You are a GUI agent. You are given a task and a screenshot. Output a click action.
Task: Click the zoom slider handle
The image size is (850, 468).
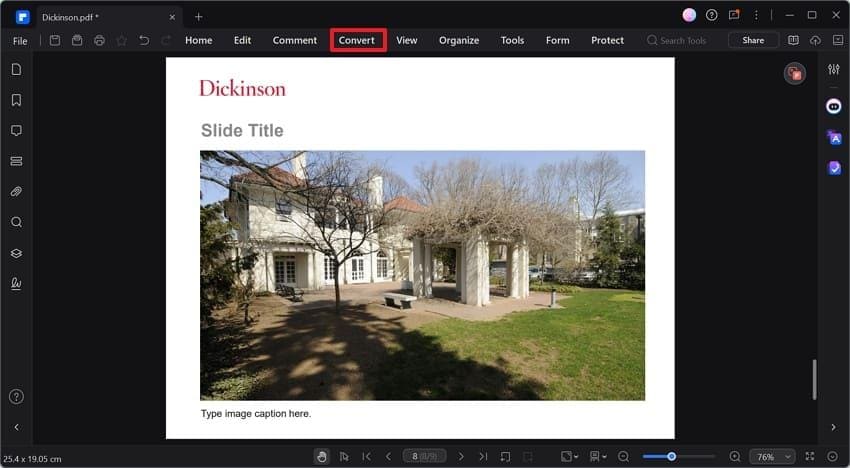pos(671,457)
